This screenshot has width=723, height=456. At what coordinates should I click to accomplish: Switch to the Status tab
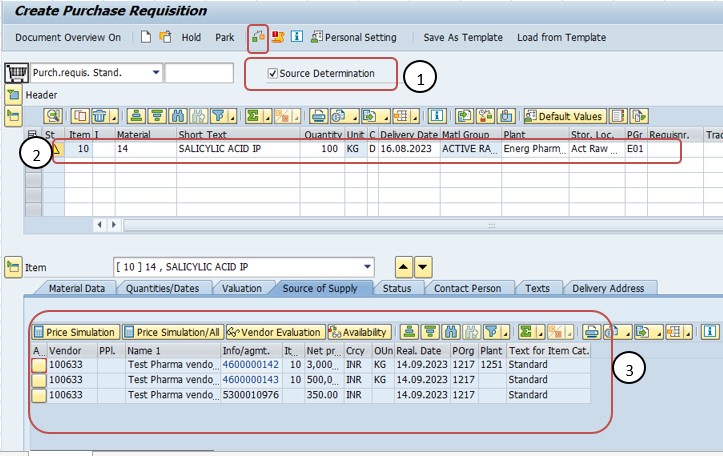pos(397,288)
